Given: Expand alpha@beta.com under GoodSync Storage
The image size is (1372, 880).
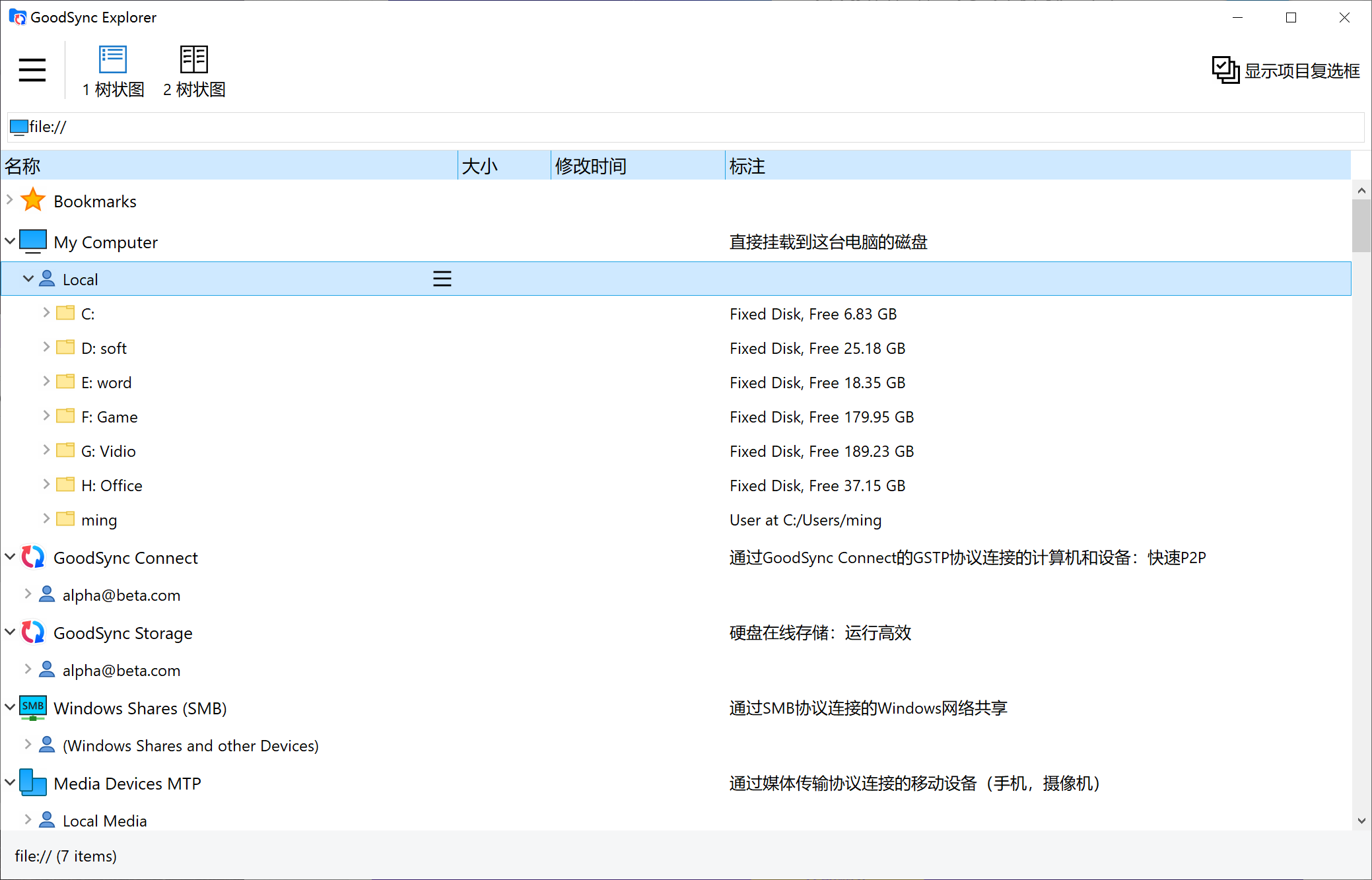Looking at the screenshot, I should tap(28, 669).
